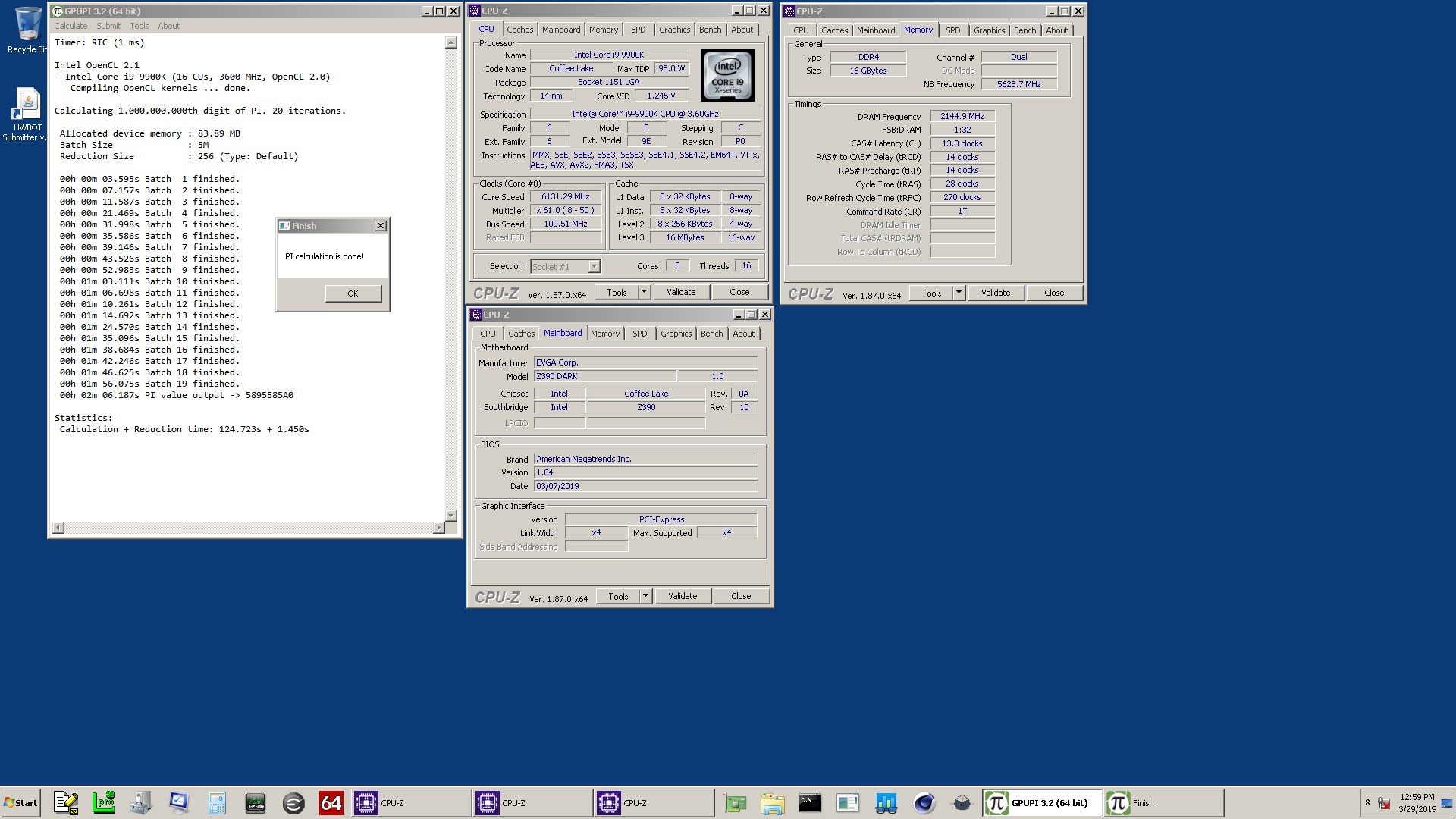Open Socket #1 selection dropdown
The width and height of the screenshot is (1456, 819).
coord(566,266)
